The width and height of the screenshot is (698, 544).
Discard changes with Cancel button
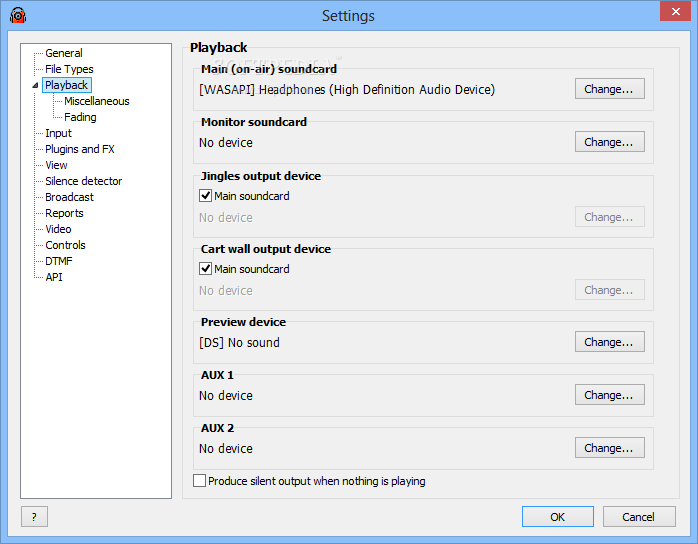(x=639, y=516)
